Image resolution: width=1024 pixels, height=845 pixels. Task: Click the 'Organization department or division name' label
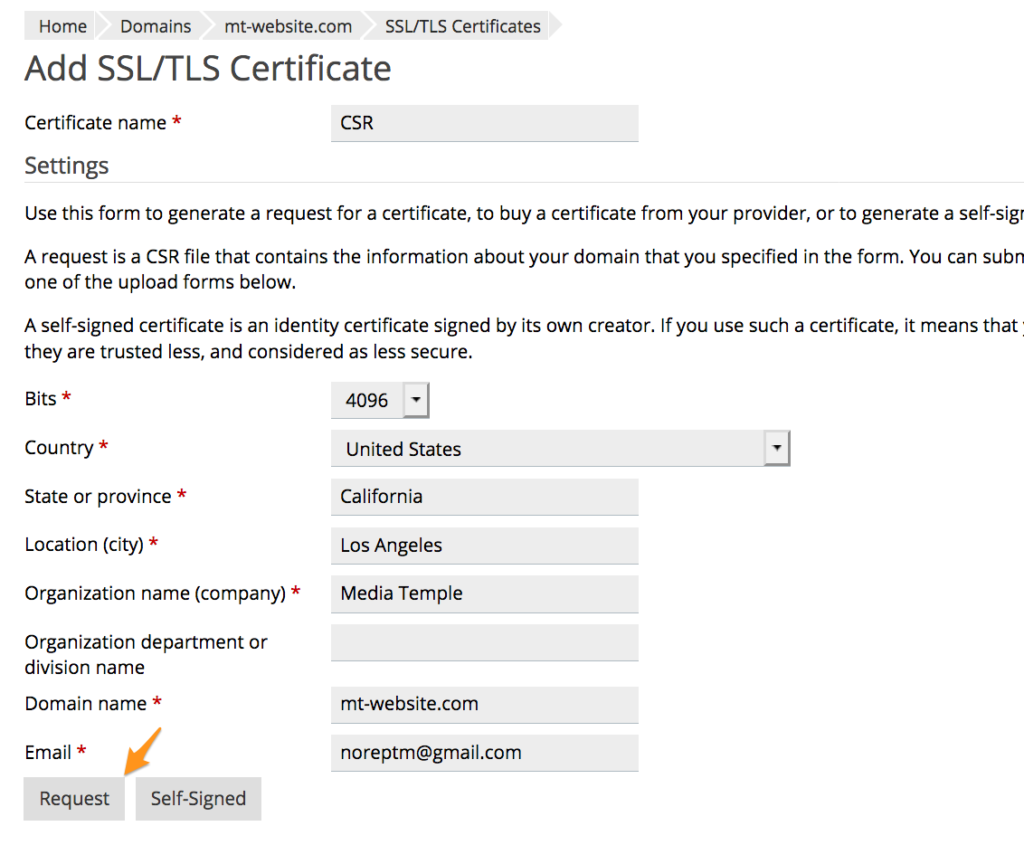145,654
